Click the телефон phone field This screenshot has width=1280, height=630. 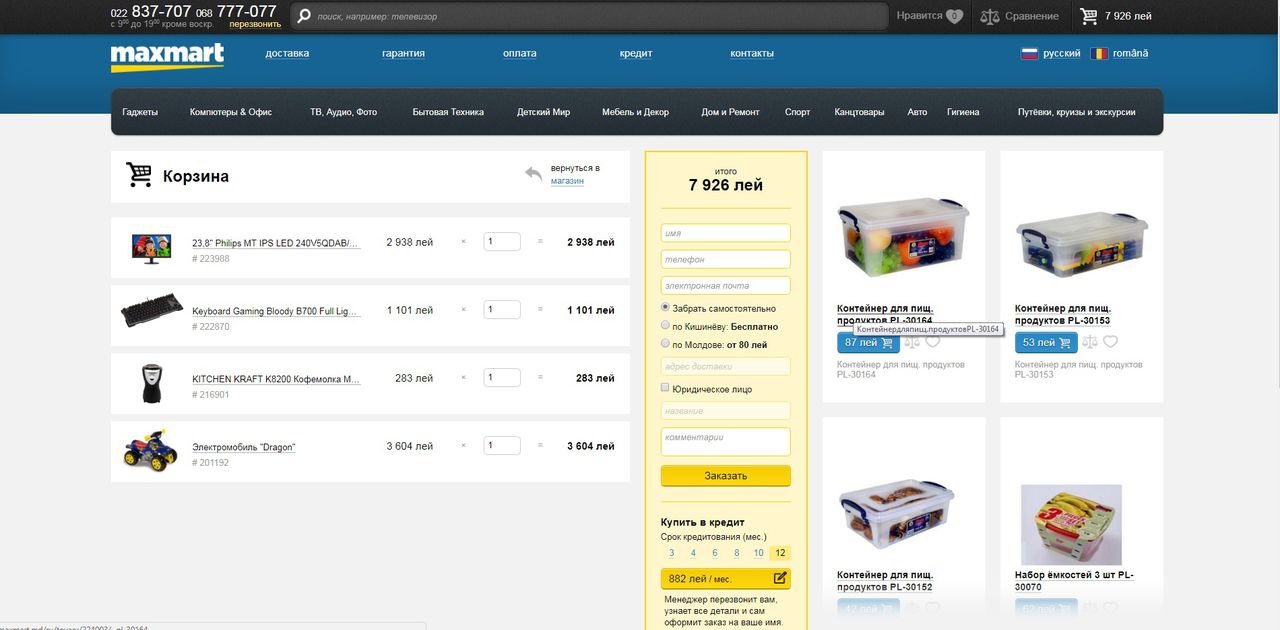[726, 259]
